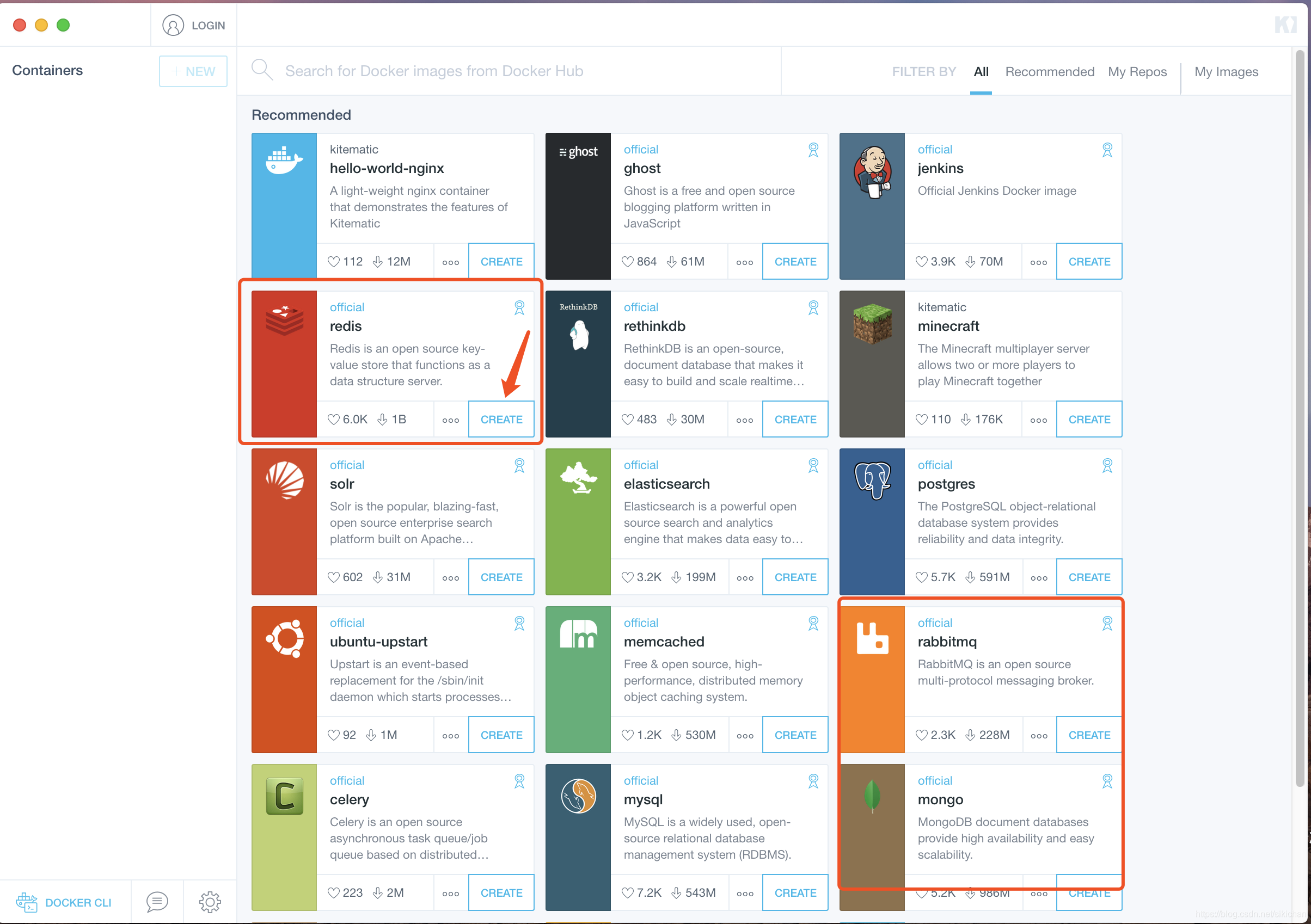Viewport: 1311px width, 924px height.
Task: Click the heart icon on postgres card
Action: (x=922, y=577)
